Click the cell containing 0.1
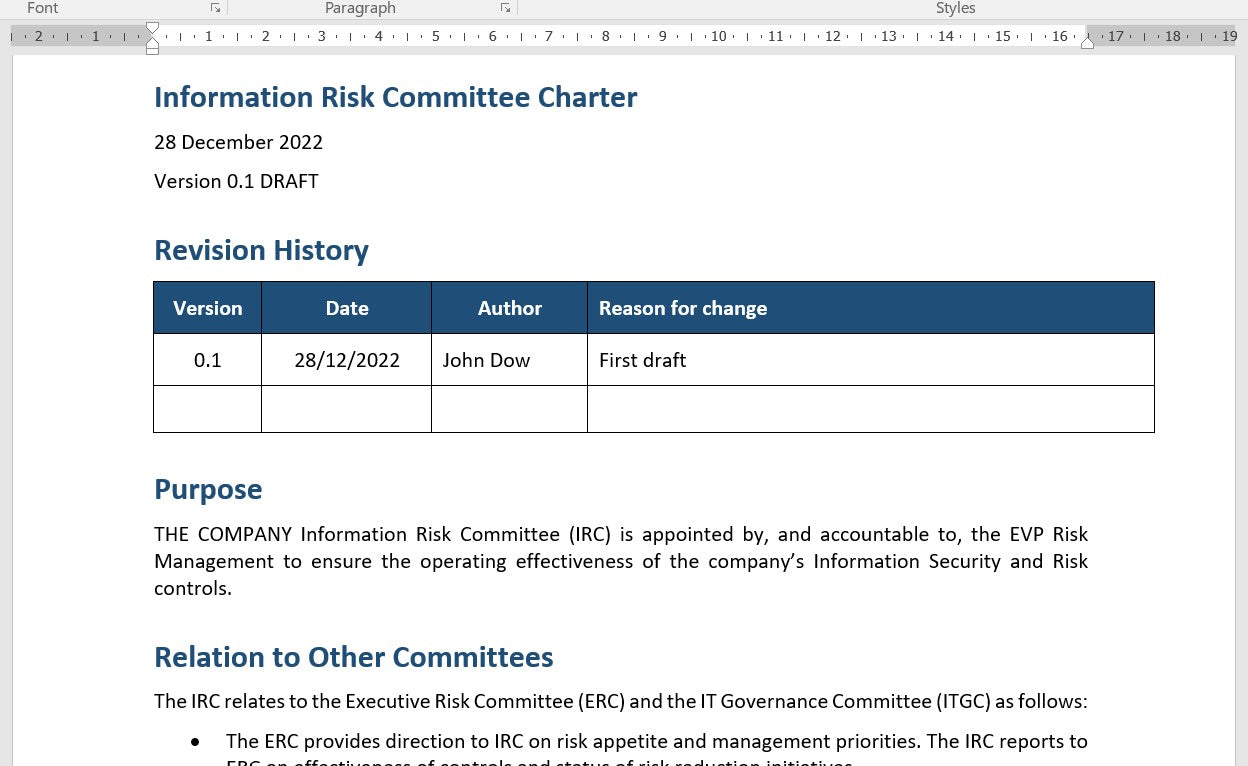Screen dimensions: 1248x766 coord(207,359)
